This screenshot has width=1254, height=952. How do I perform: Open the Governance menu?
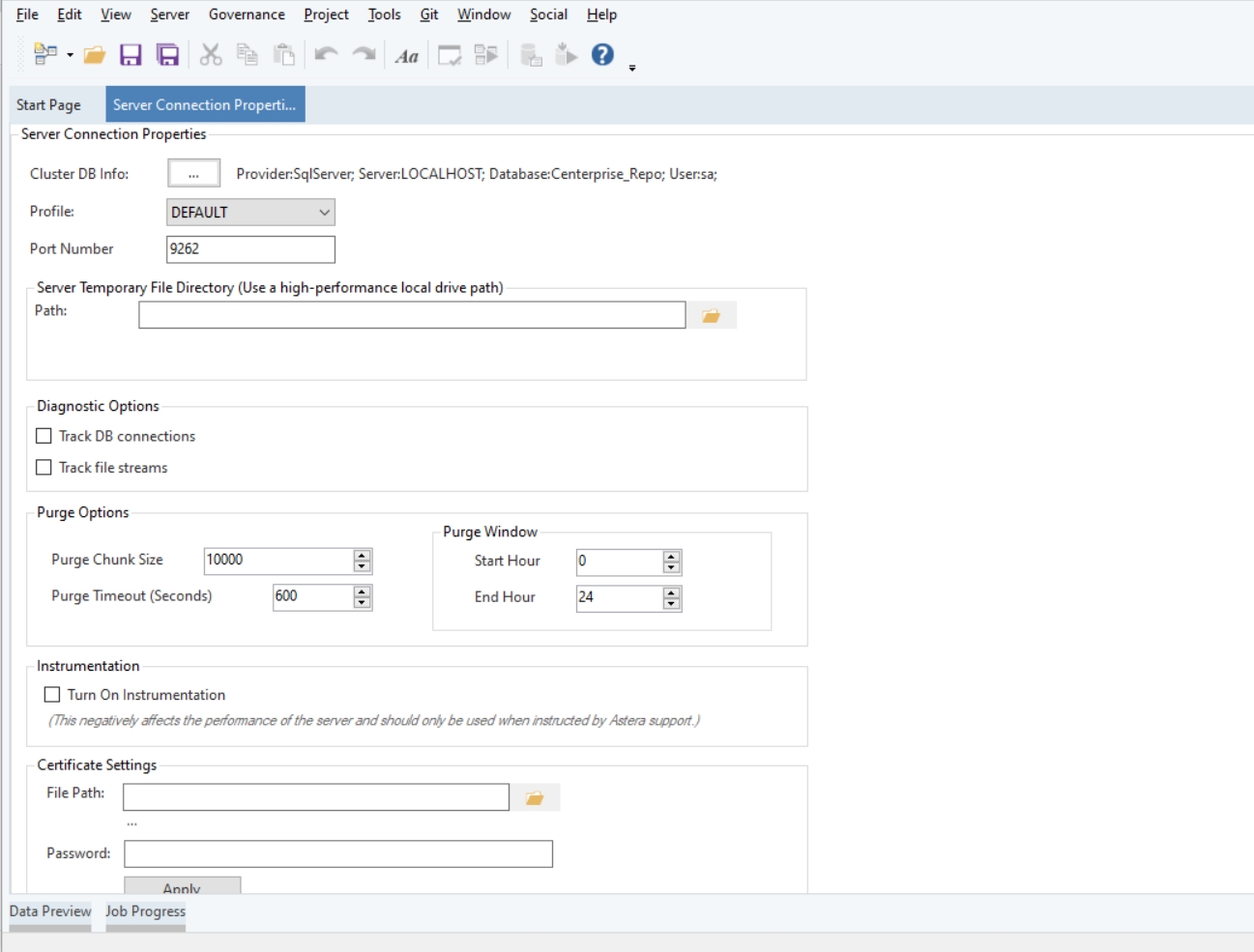click(247, 14)
